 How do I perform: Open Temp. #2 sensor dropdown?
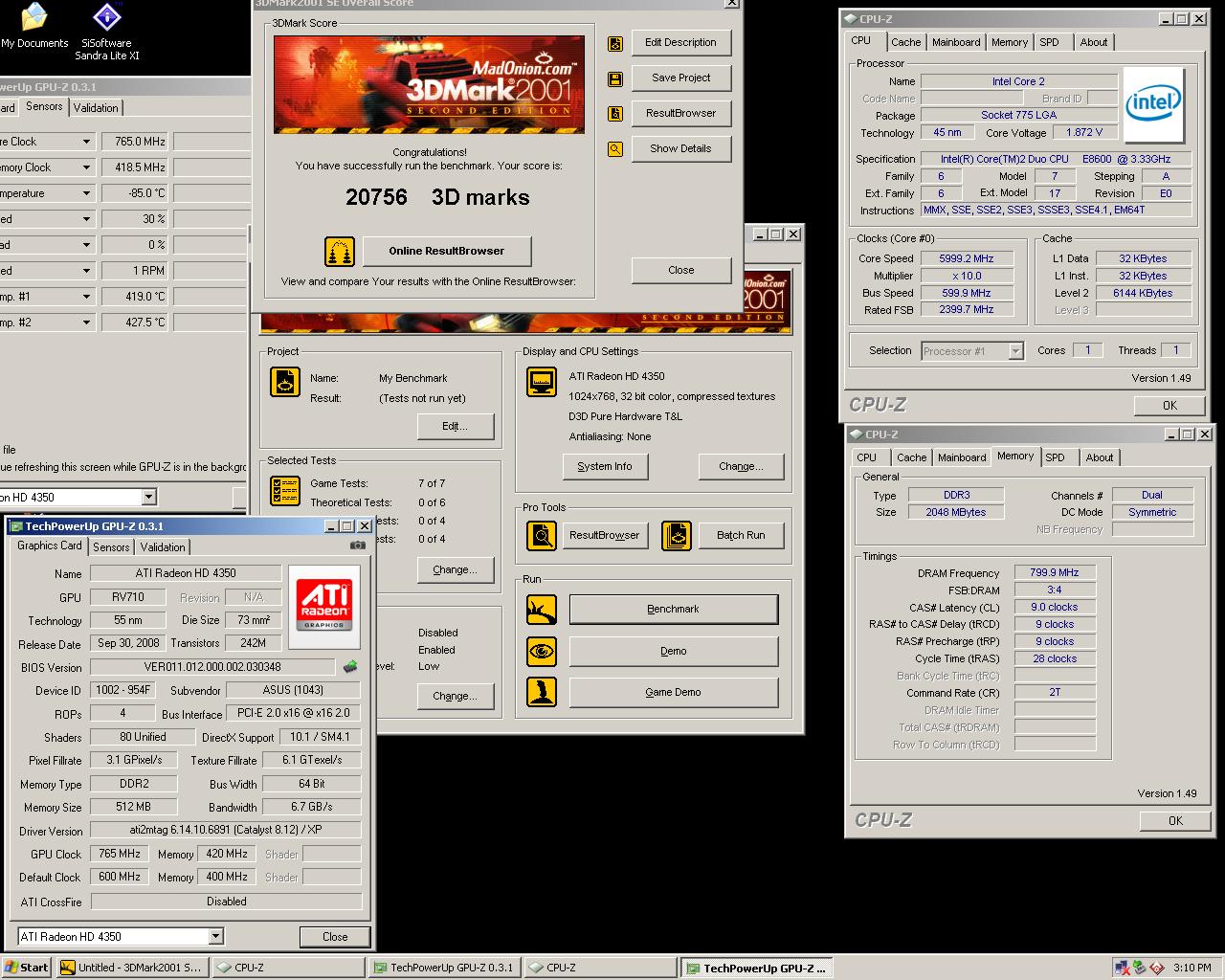(x=85, y=323)
